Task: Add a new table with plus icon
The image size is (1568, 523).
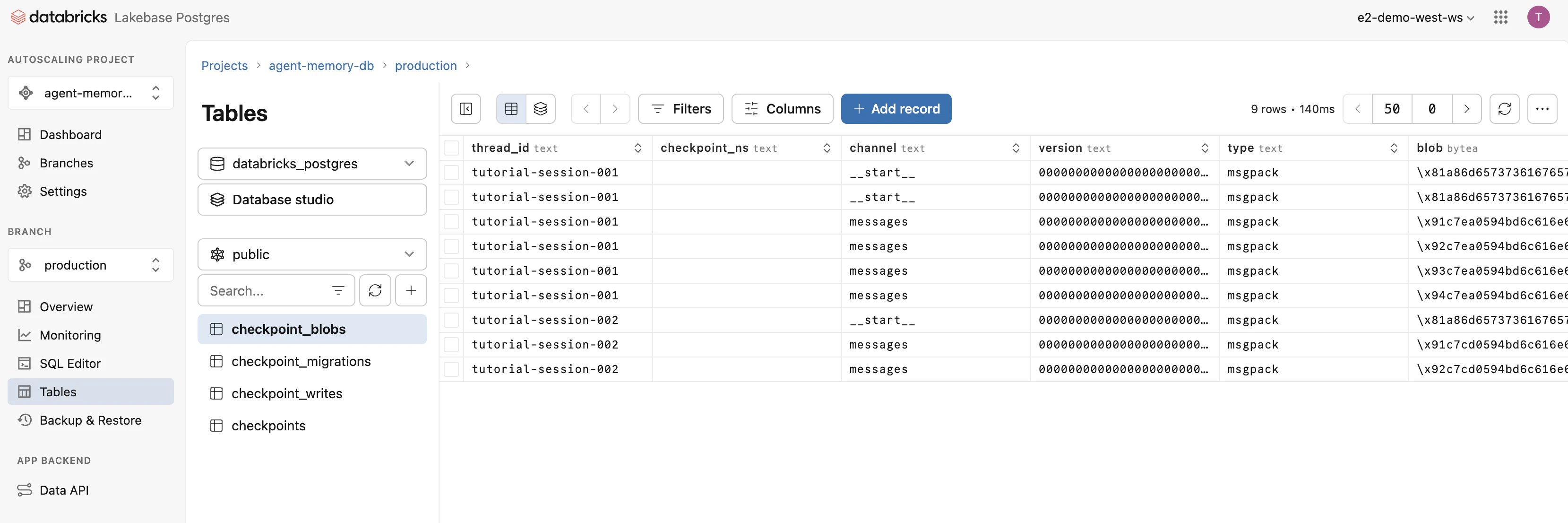Action: pyautogui.click(x=411, y=290)
